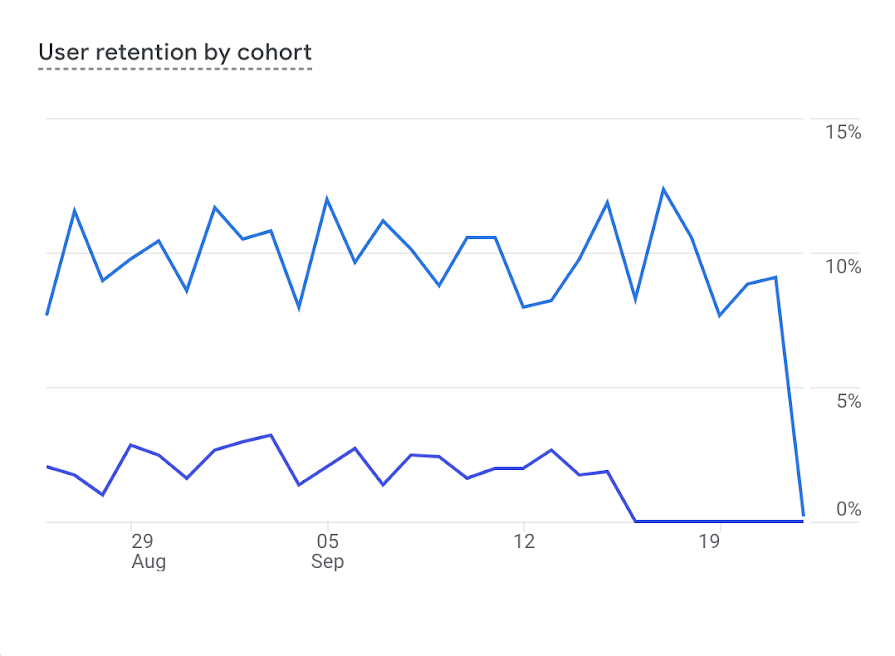895x656 pixels.
Task: Click the lower line's point above 29 Aug
Action: click(131, 445)
